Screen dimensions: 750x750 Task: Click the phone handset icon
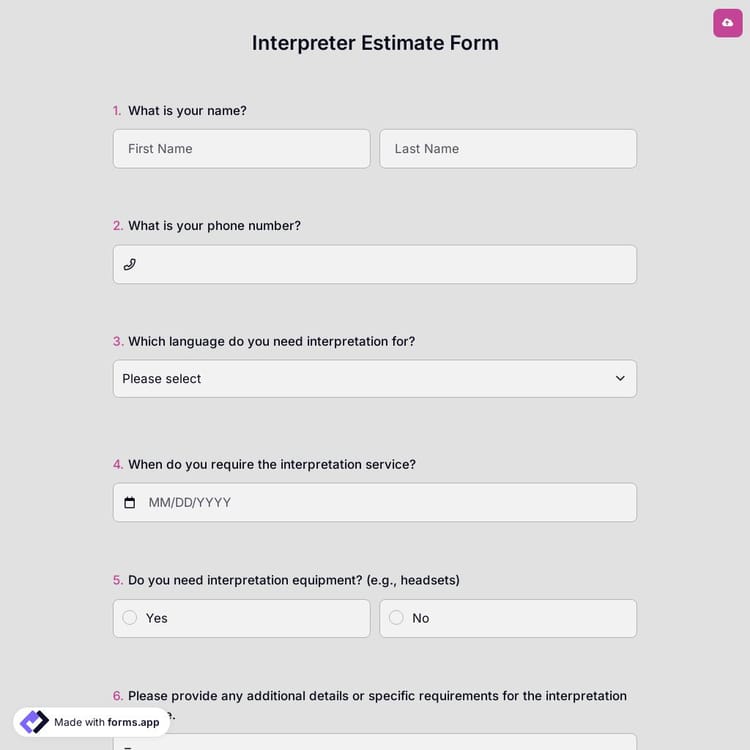click(129, 265)
